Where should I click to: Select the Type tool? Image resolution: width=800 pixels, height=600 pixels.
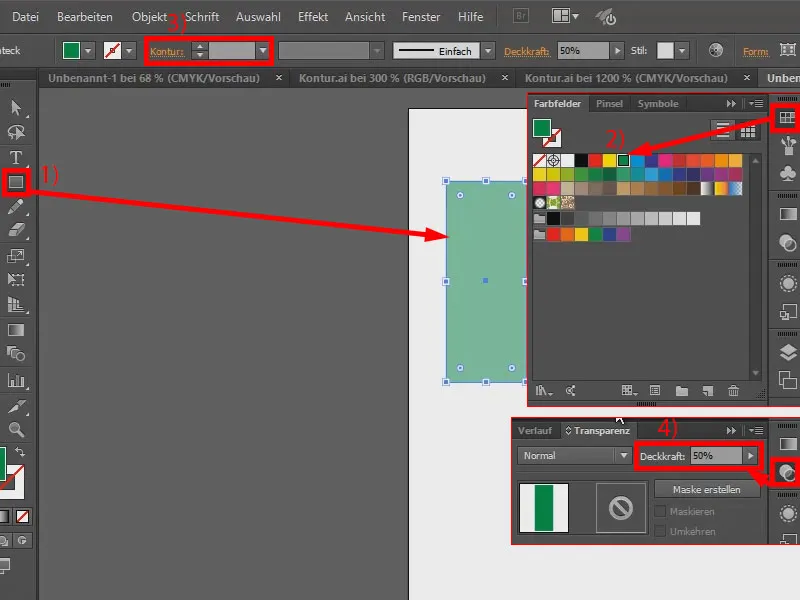click(x=16, y=157)
